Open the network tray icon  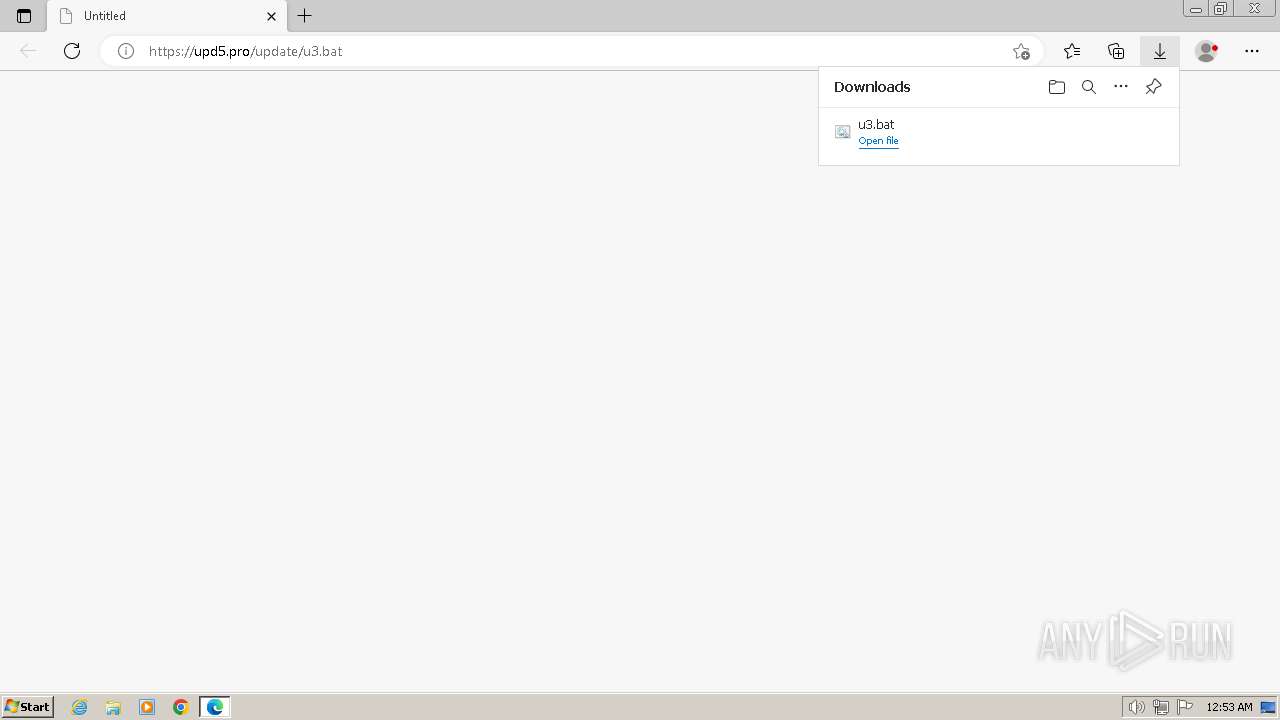pyautogui.click(x=1161, y=707)
